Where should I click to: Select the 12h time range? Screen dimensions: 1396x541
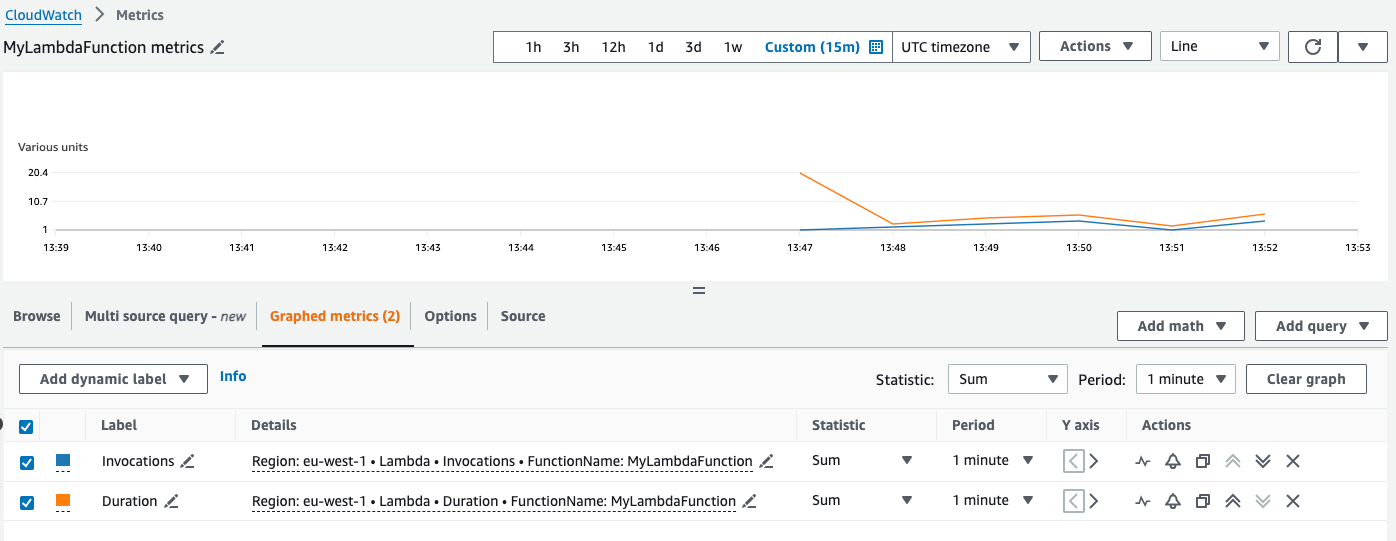[x=613, y=47]
